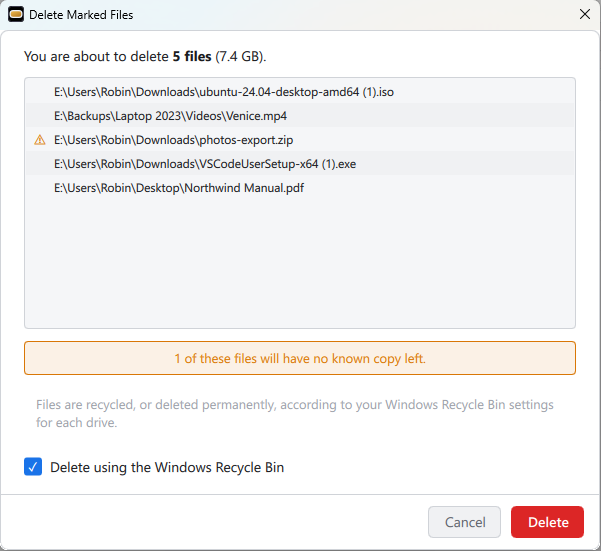Select the ubuntu-24.04-desktop-amd64 (1).iso row
Viewport: 601px width, 551px height.
tap(300, 92)
